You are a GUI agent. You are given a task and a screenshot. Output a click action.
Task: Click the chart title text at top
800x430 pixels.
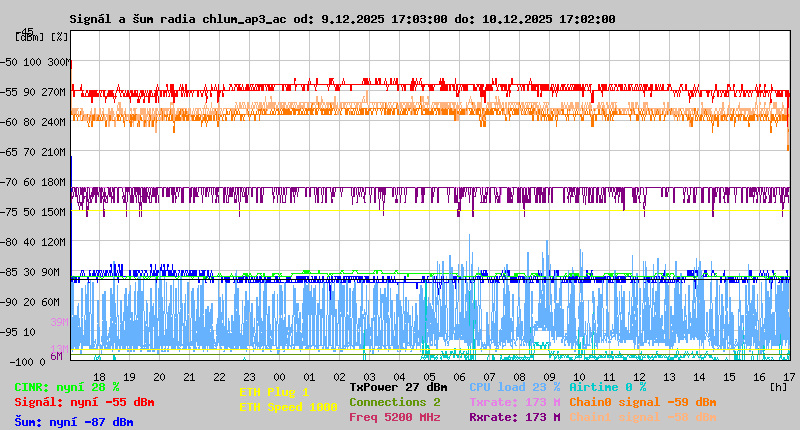343,19
